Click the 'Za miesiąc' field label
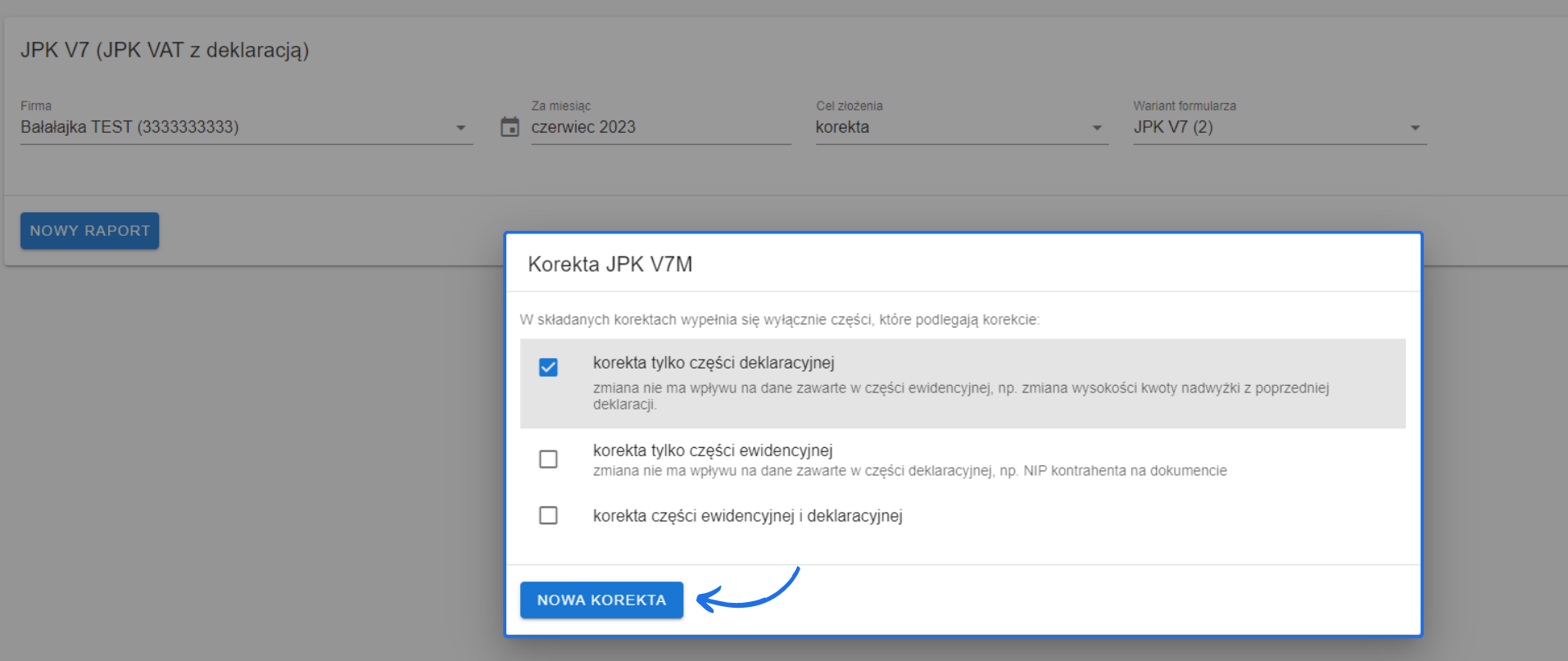This screenshot has height=661, width=1568. (x=561, y=106)
